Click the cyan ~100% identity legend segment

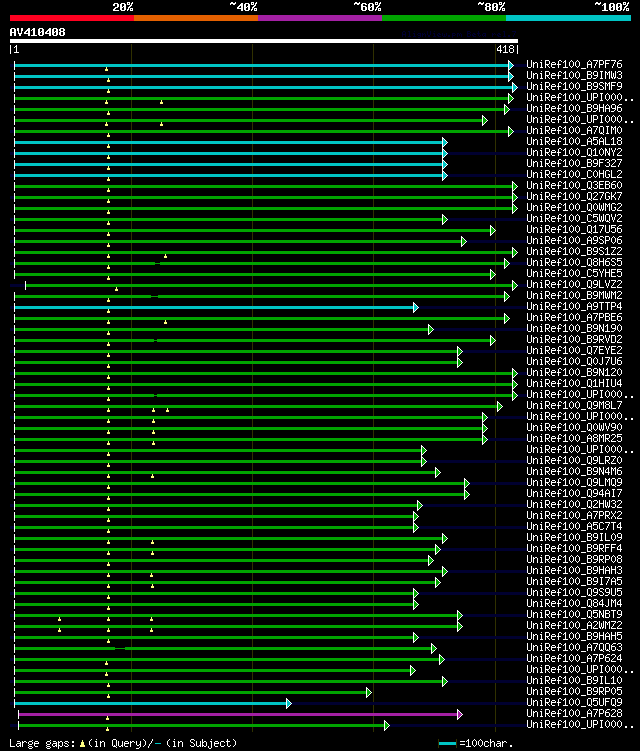(x=568, y=18)
